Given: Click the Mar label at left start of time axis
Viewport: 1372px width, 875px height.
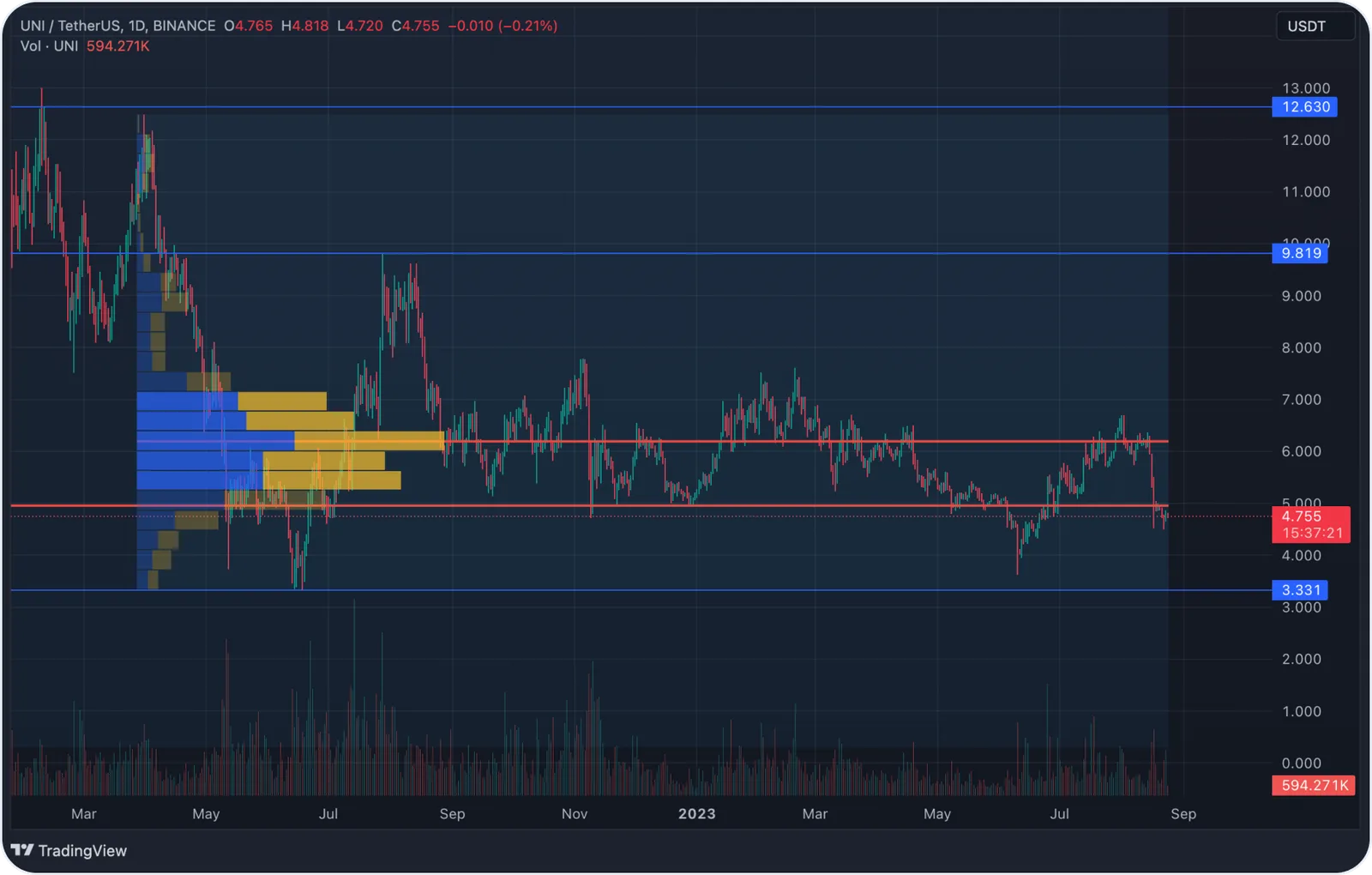Looking at the screenshot, I should (x=84, y=814).
